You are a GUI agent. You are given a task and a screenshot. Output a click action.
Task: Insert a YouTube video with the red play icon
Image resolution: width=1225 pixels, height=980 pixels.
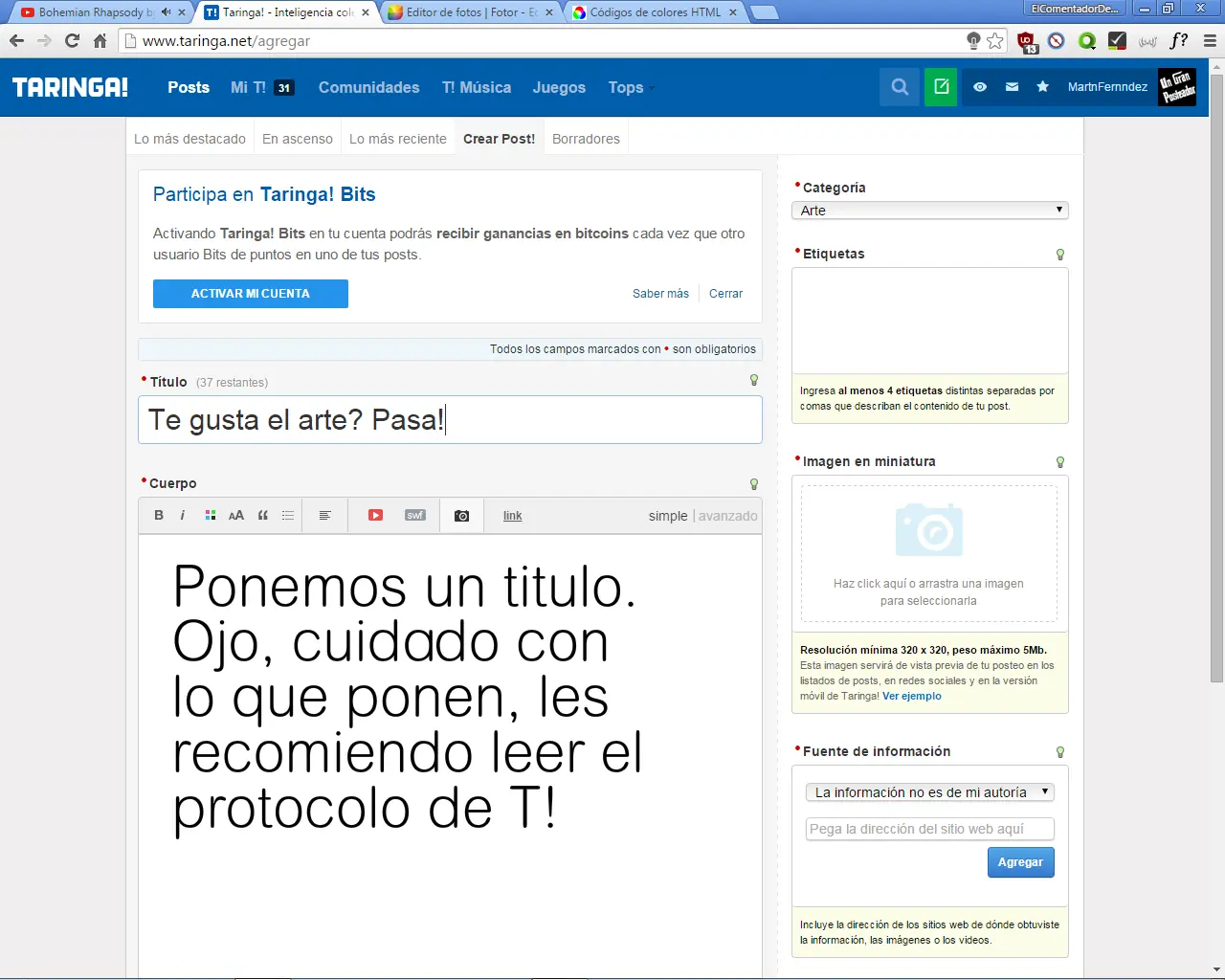coord(375,515)
